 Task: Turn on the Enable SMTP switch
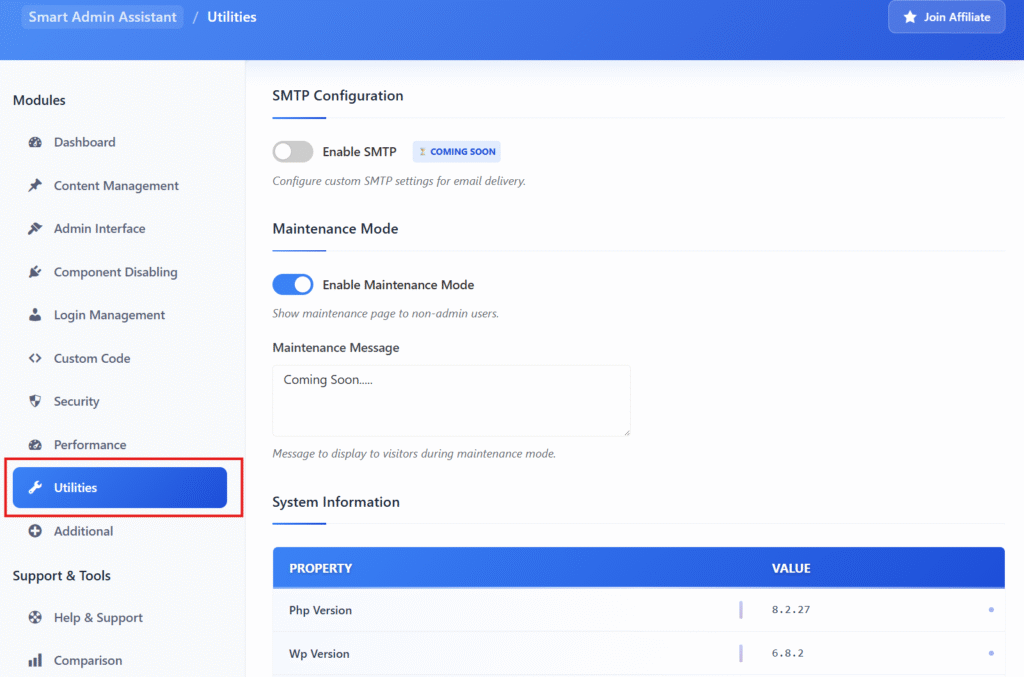pyautogui.click(x=293, y=151)
